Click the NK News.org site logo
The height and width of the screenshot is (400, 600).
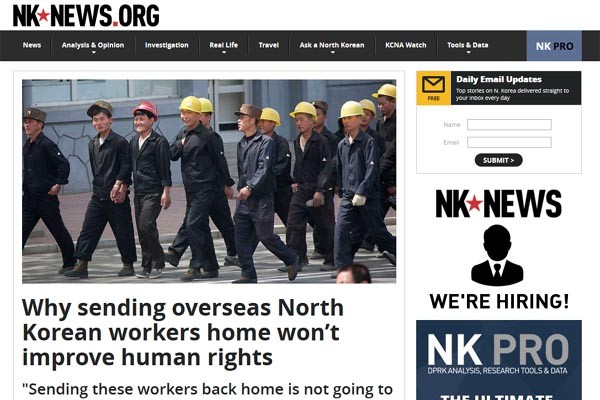coord(86,16)
